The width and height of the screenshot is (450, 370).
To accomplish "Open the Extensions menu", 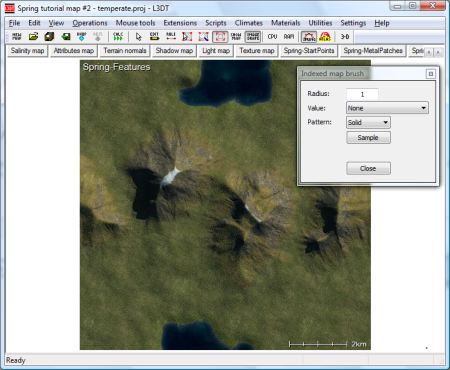I will point(180,23).
